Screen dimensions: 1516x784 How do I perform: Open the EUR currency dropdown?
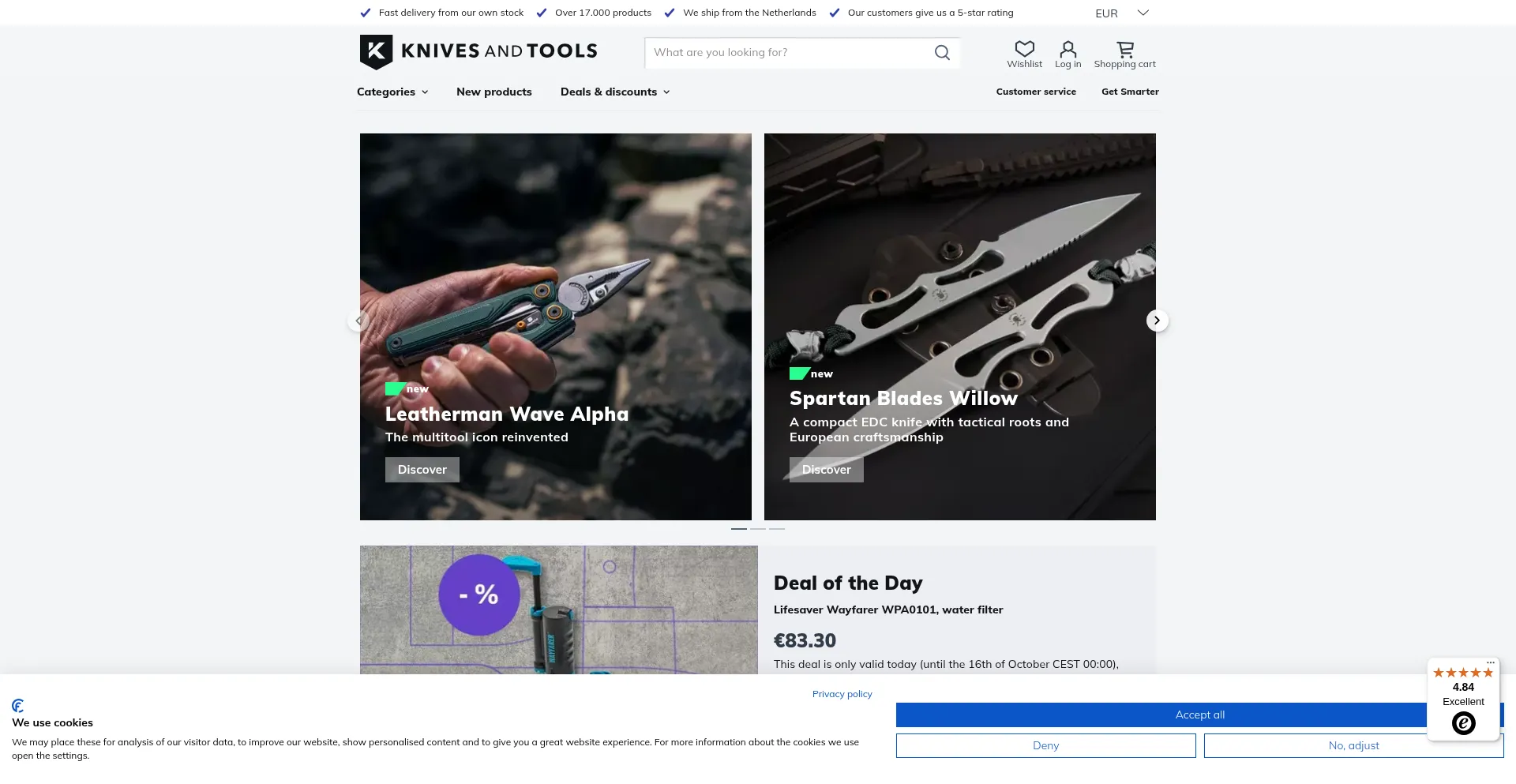pyautogui.click(x=1121, y=13)
